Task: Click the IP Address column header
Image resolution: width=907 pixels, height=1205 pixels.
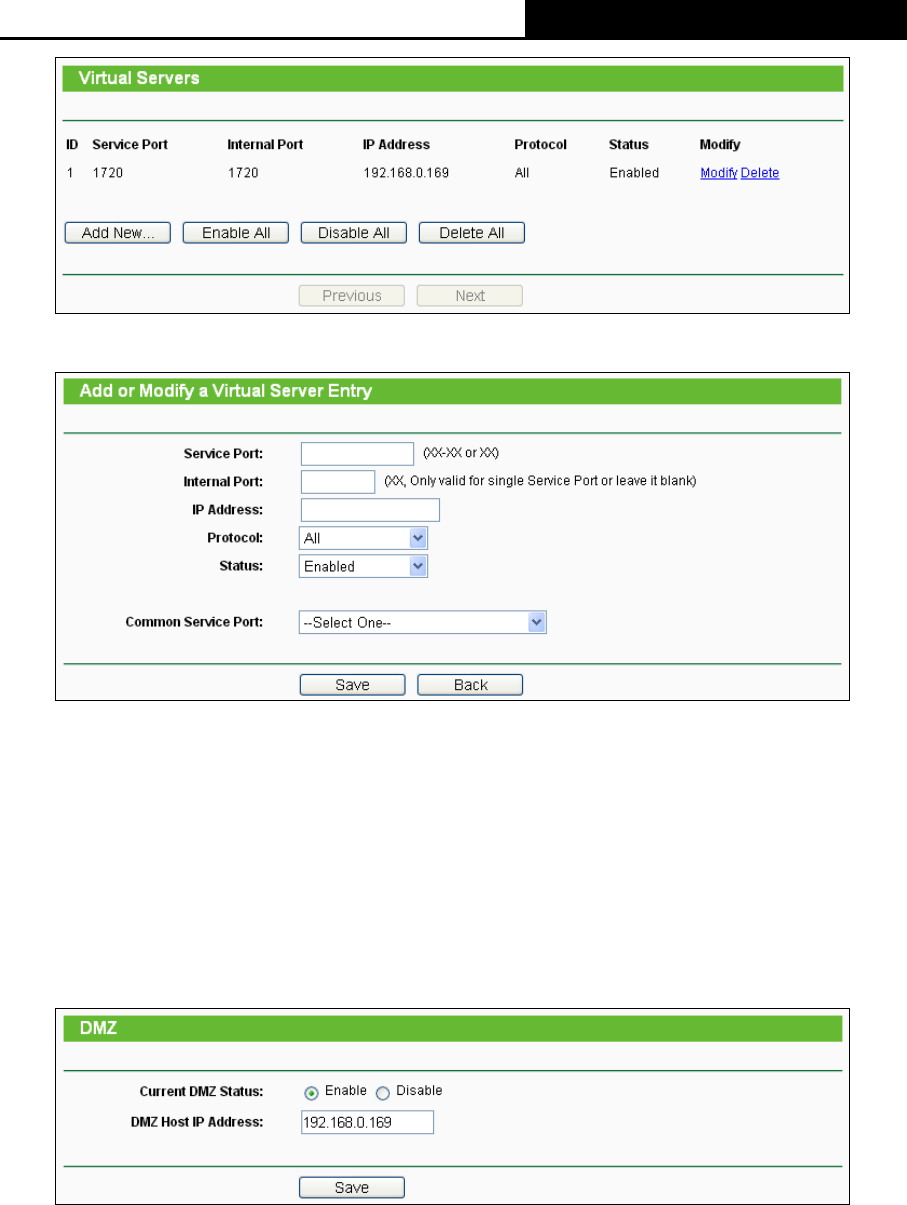Action: click(396, 145)
